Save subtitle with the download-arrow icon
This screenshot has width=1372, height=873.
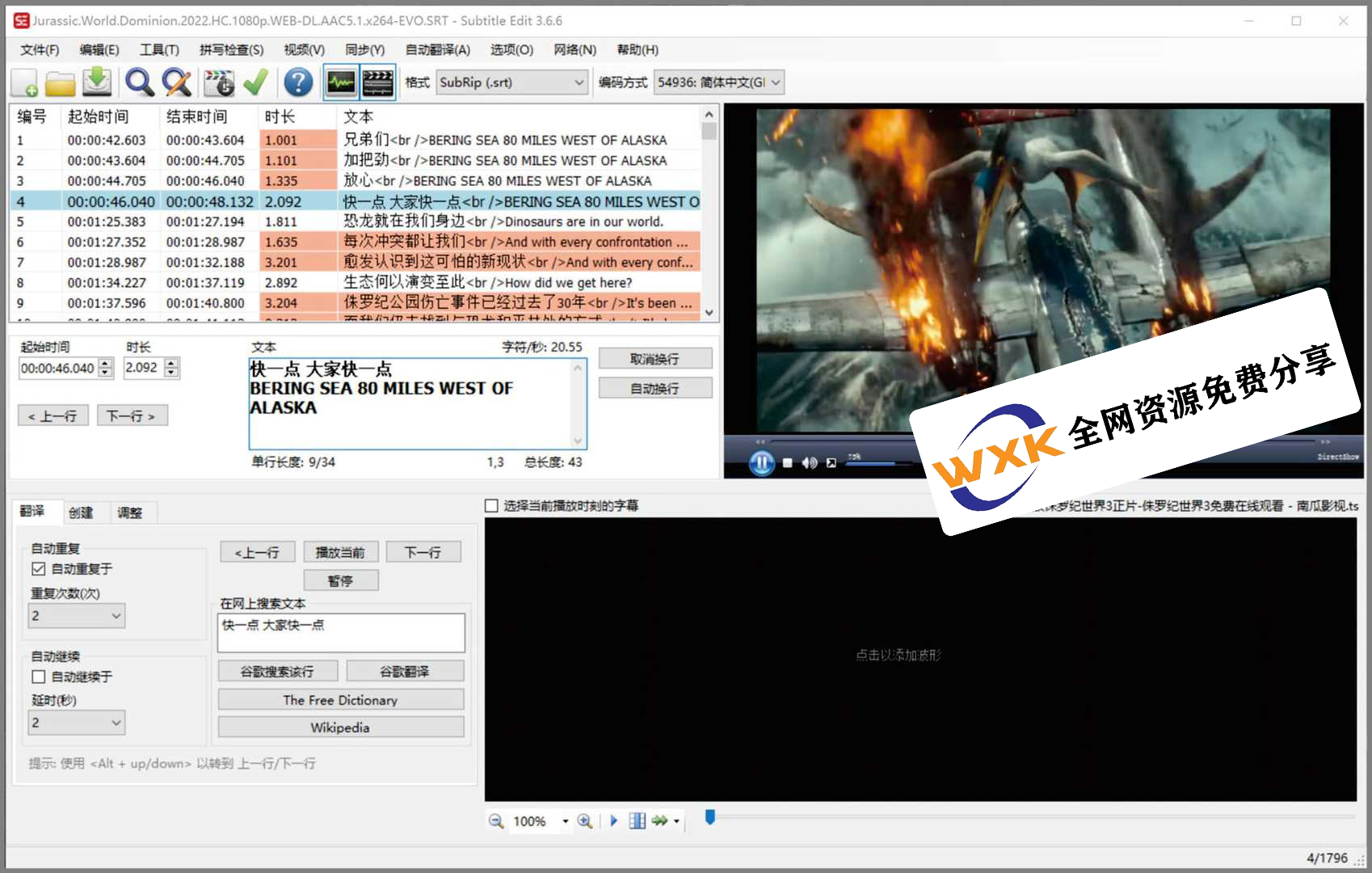(97, 82)
